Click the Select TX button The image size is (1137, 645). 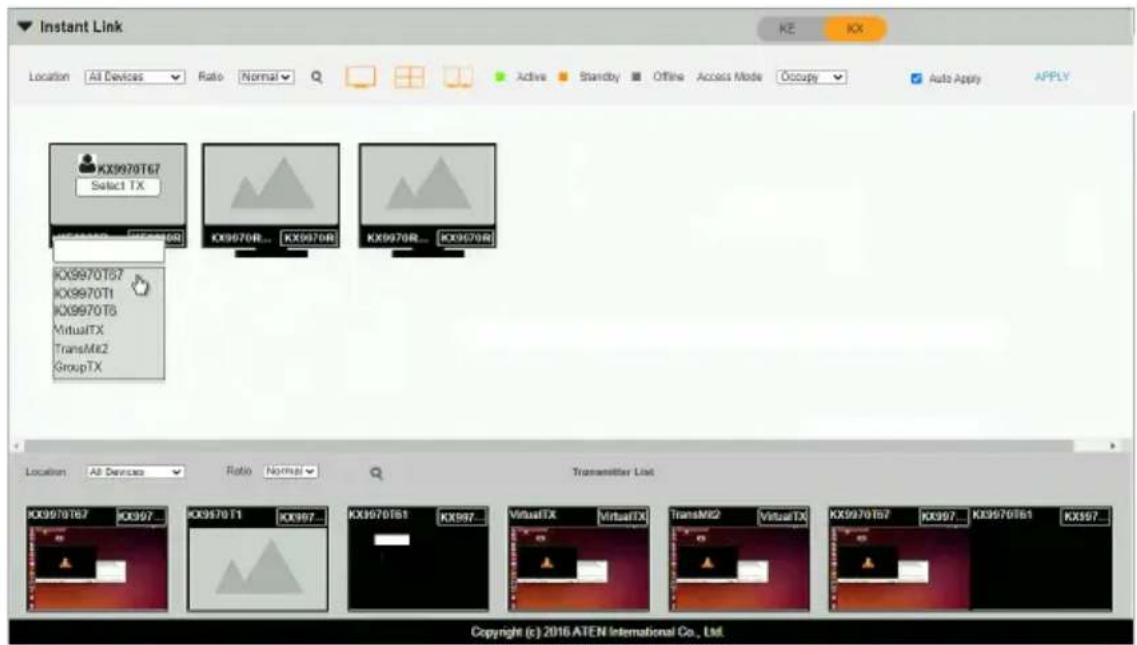pos(117,186)
